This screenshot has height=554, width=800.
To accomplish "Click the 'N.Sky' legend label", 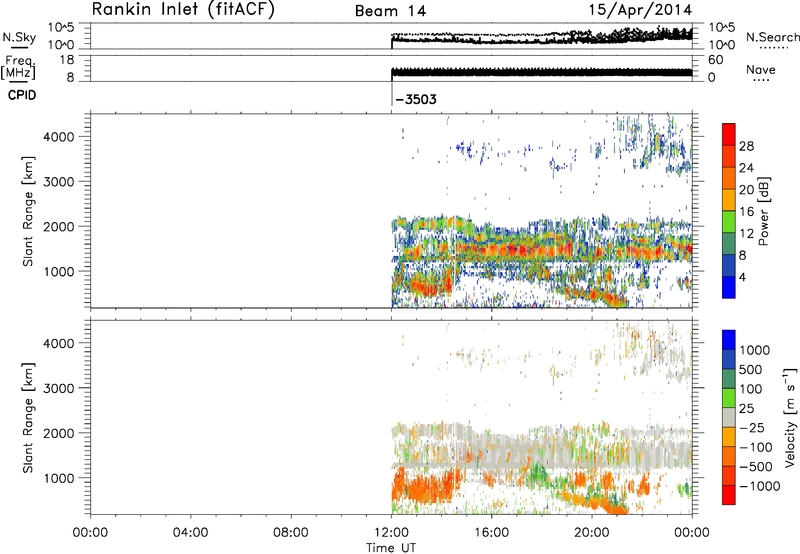I will click(19, 37).
